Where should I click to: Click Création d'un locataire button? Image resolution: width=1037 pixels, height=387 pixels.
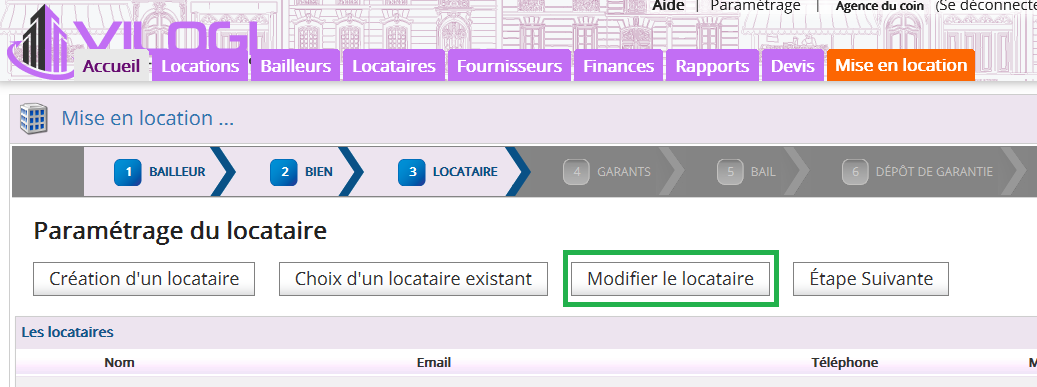click(144, 279)
